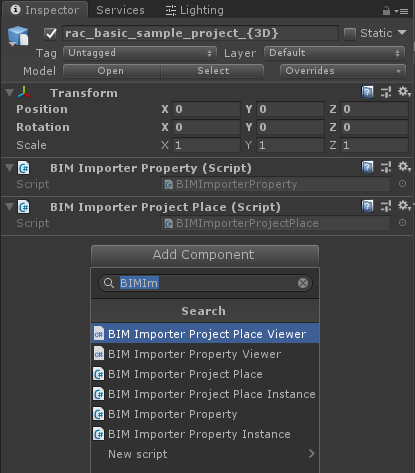Click the New script chevron arrow

311,454
